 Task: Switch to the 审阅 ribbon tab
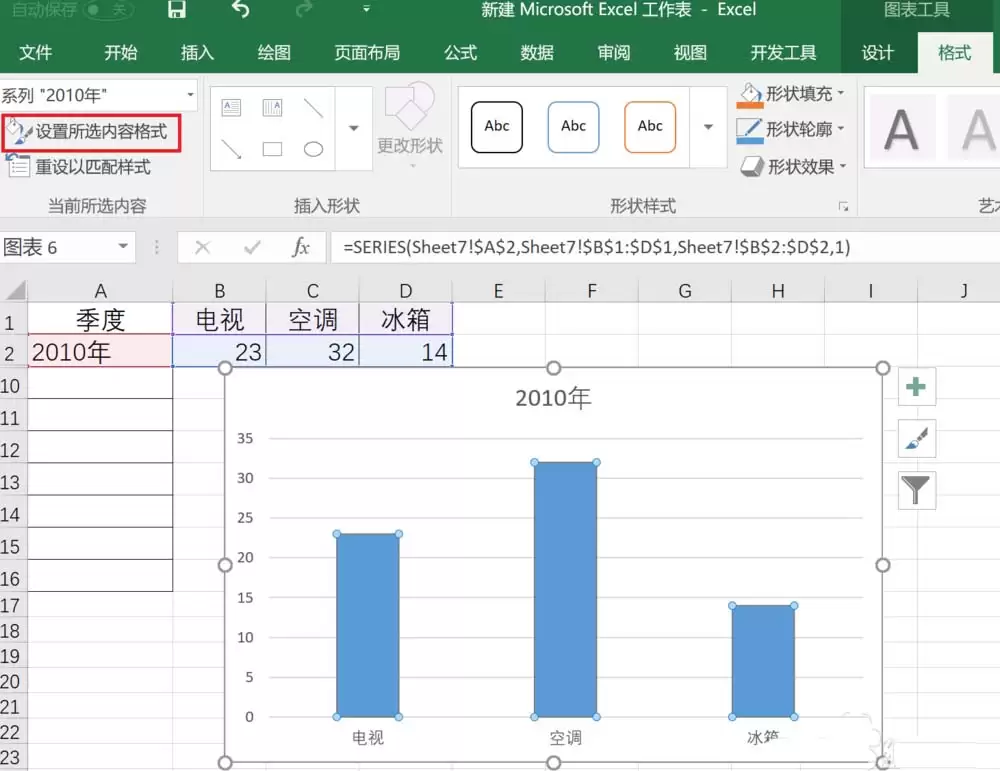click(614, 52)
